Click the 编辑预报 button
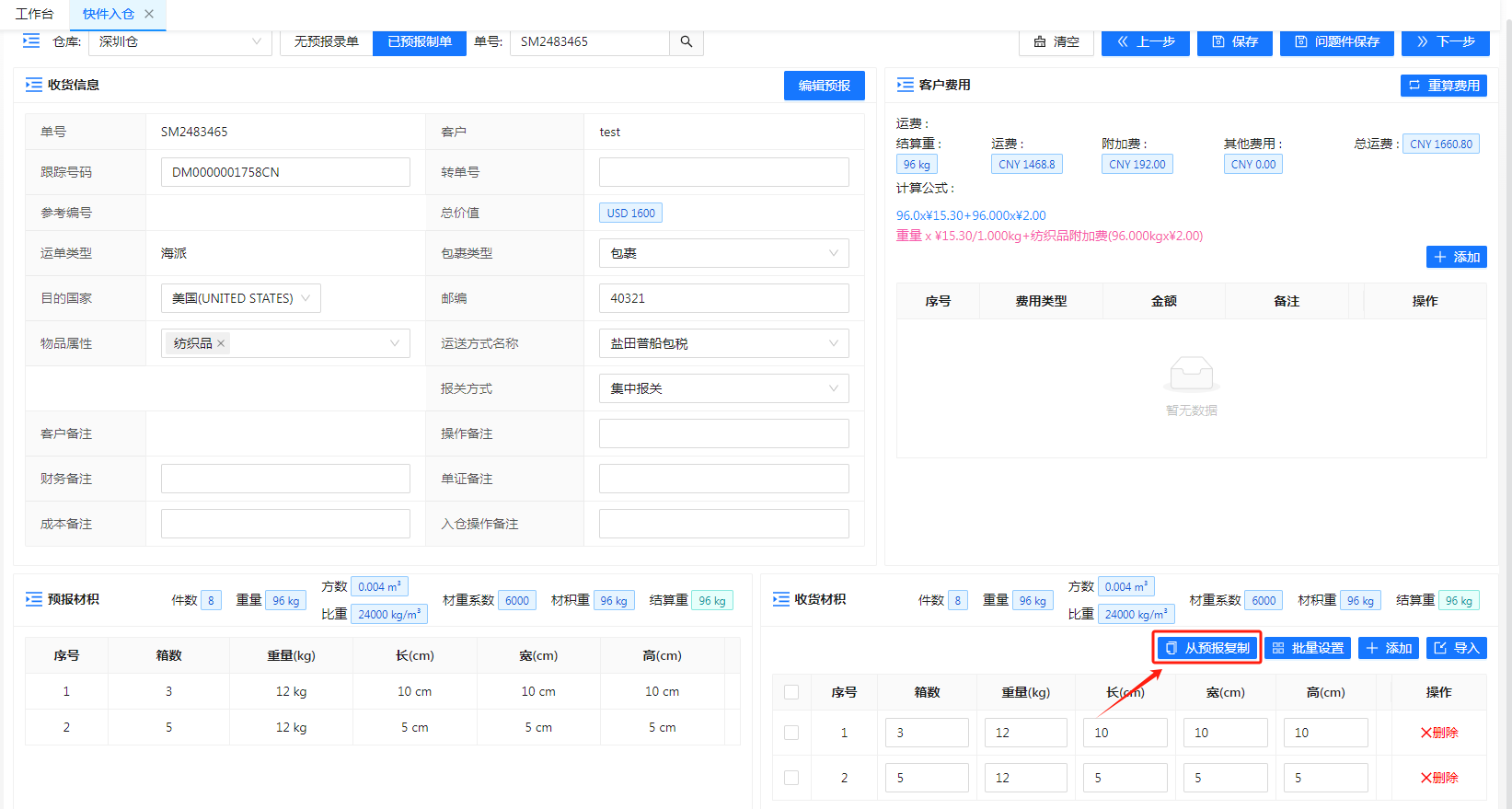This screenshot has height=809, width=1512. point(824,86)
